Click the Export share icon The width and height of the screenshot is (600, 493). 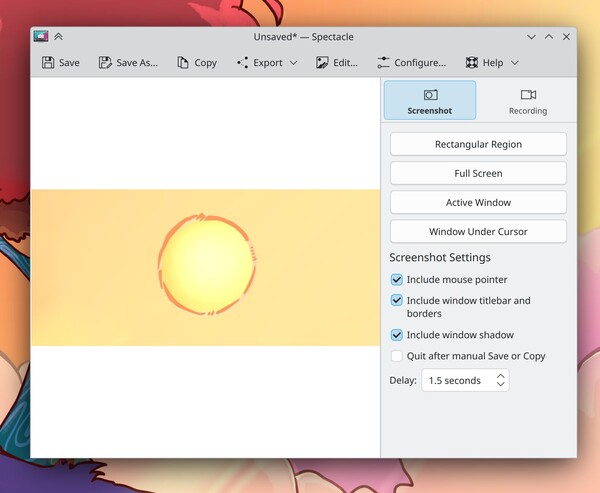pyautogui.click(x=243, y=62)
